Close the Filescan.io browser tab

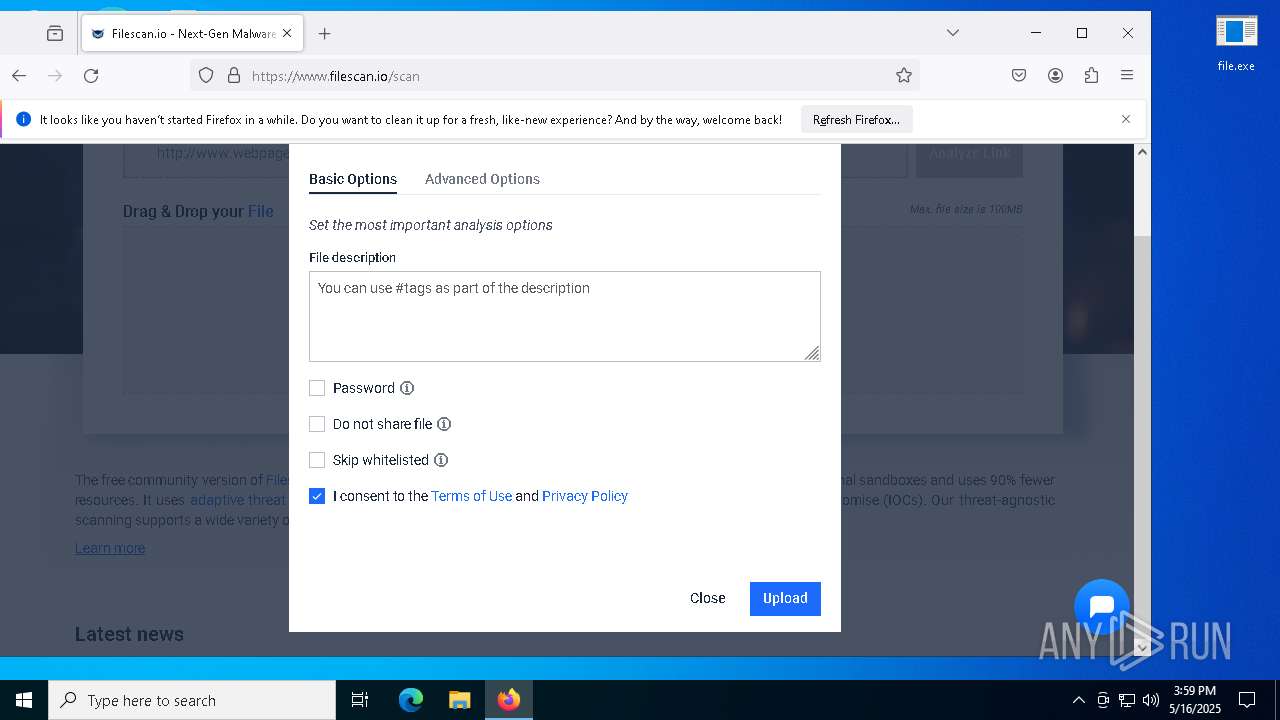pyautogui.click(x=287, y=33)
